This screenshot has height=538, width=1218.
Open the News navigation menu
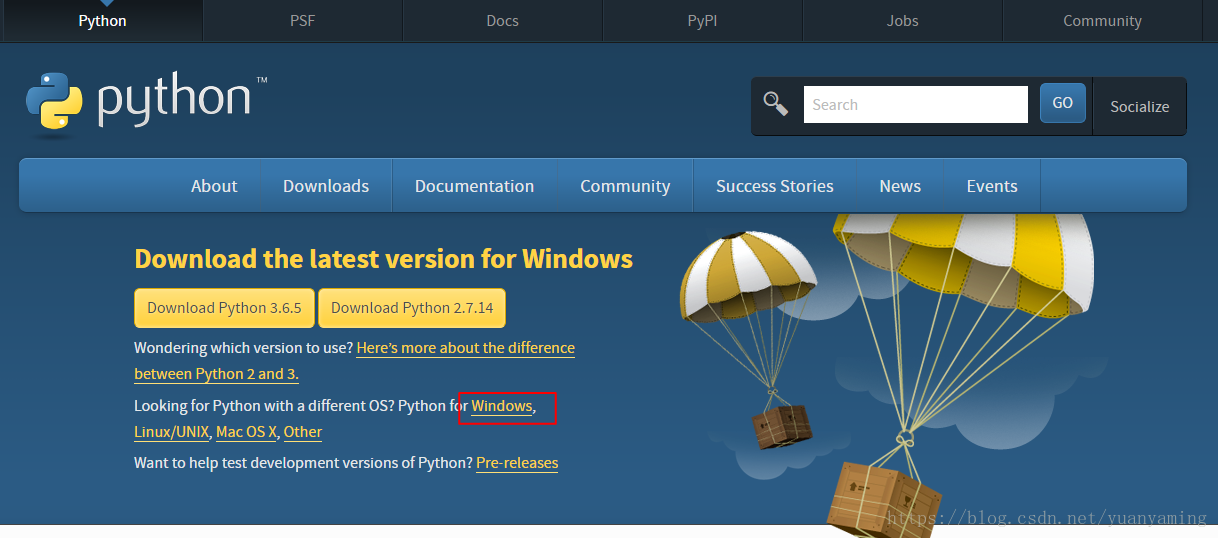pyautogui.click(x=900, y=186)
